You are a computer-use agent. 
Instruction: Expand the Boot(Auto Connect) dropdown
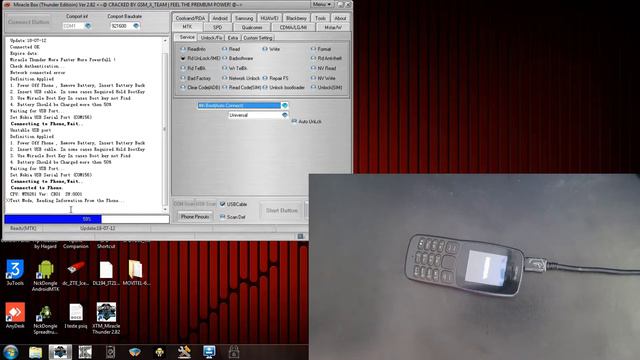pos(284,106)
